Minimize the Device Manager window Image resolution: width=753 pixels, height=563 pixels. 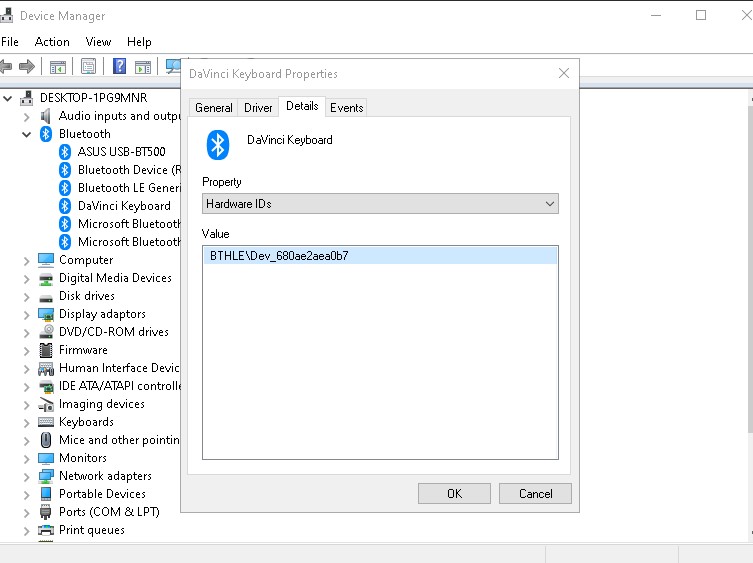click(x=656, y=15)
